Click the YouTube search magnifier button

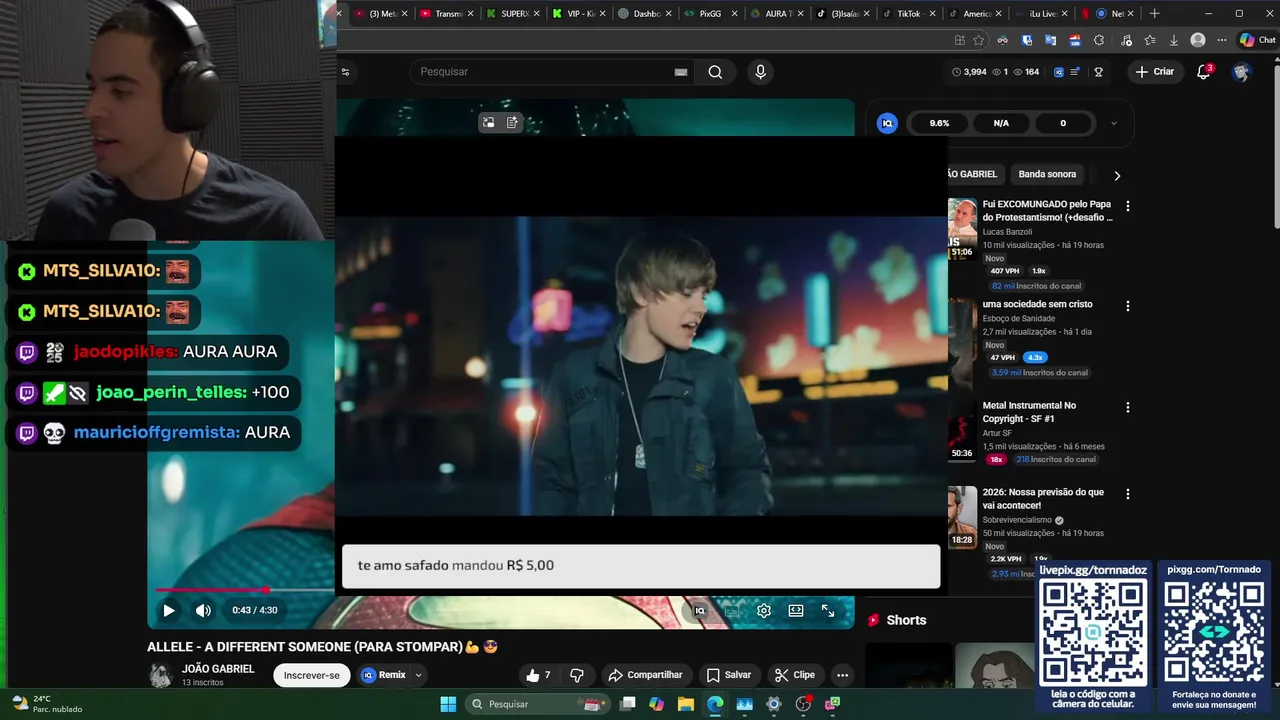pos(715,72)
